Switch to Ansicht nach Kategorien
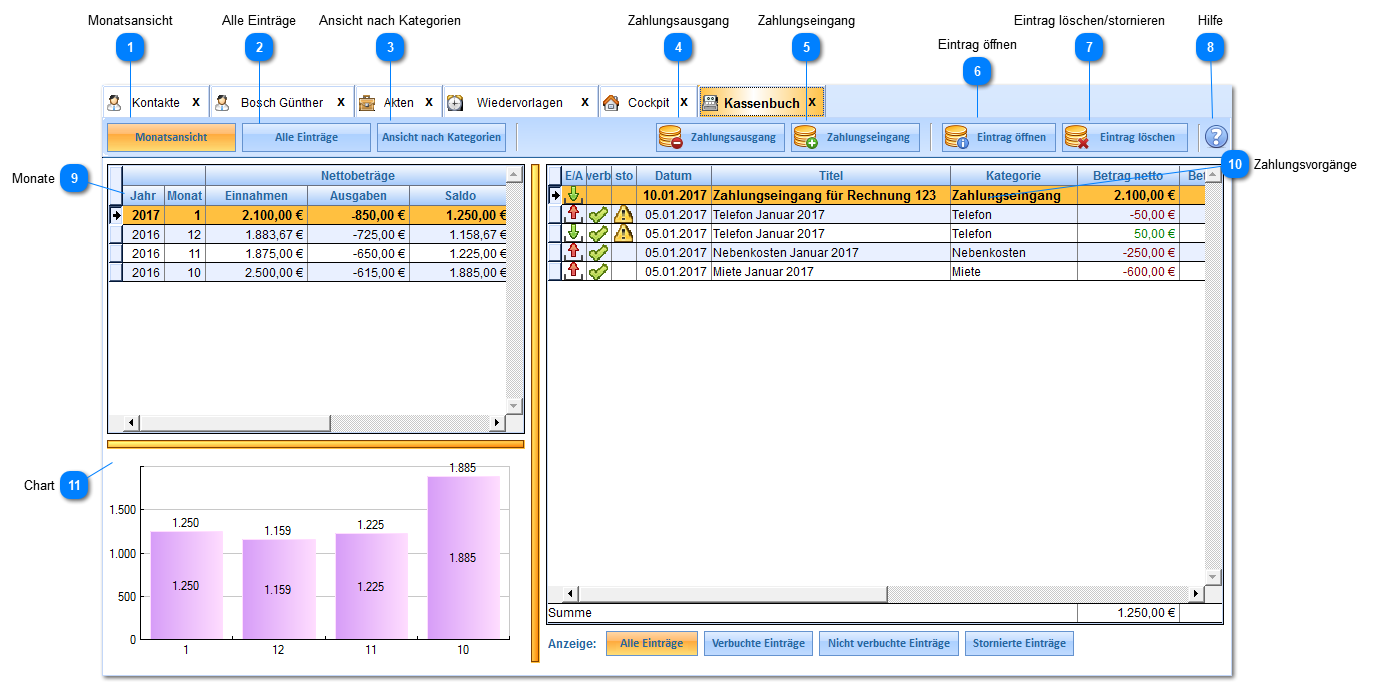 pos(441,137)
